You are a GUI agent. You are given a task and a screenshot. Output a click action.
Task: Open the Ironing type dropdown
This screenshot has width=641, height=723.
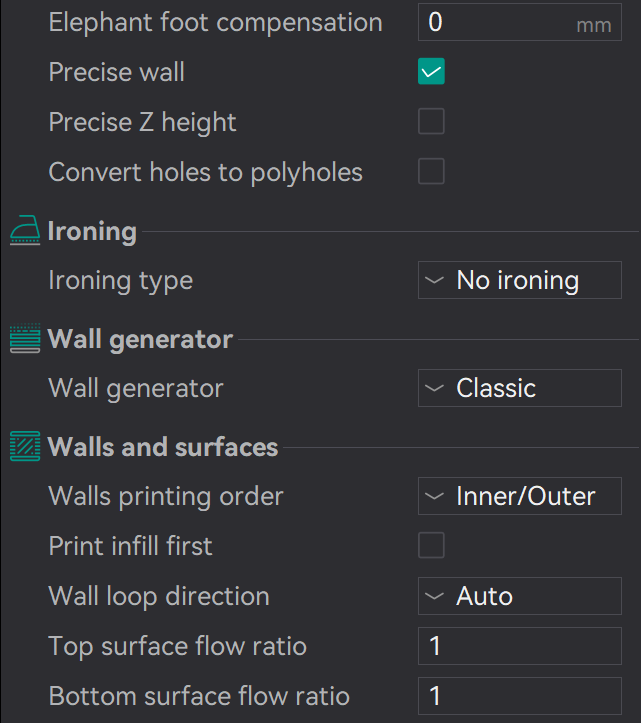(x=519, y=280)
